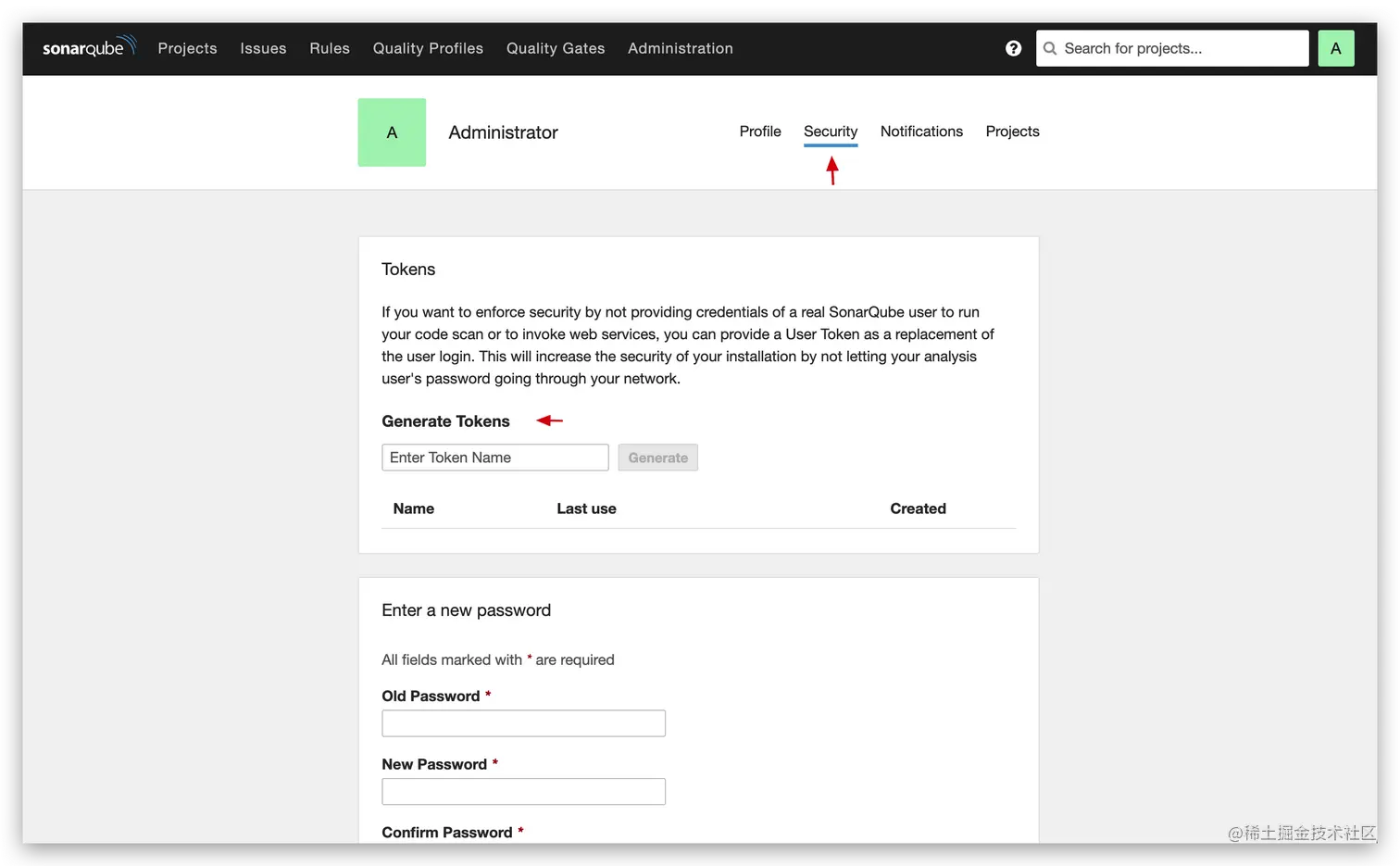This screenshot has height=866, width=1400.
Task: Open Quality Profiles in the navigation bar
Action: (x=428, y=48)
